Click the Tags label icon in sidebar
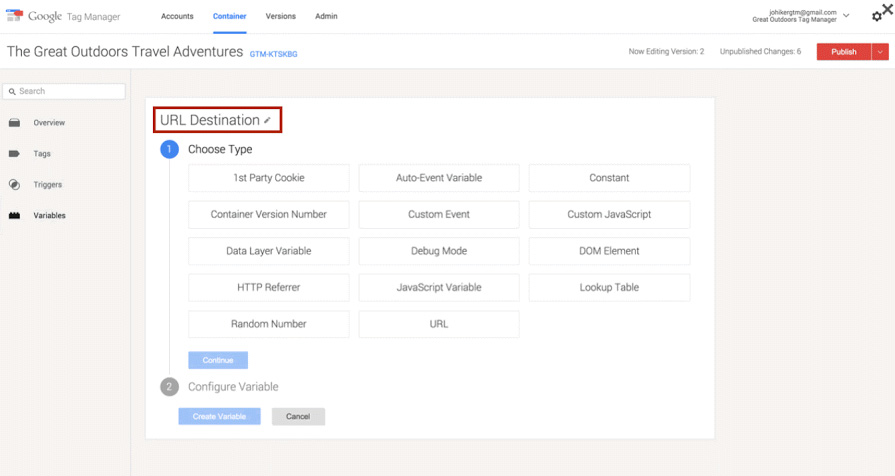895x476 pixels. point(14,154)
